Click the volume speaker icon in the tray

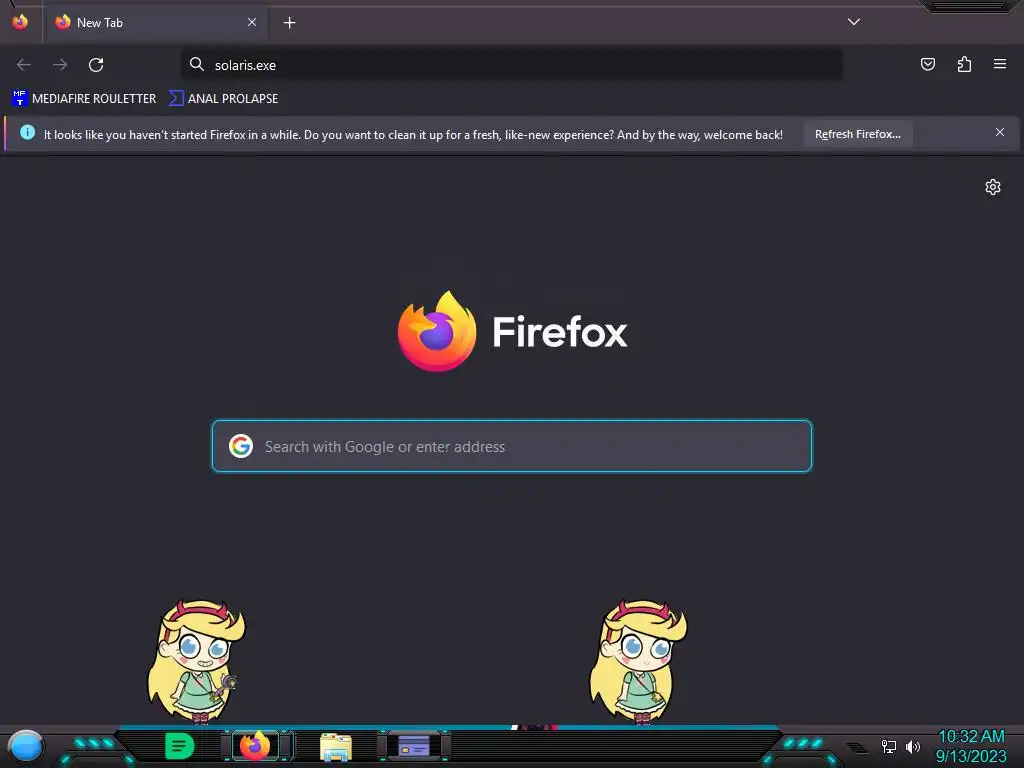coord(912,746)
